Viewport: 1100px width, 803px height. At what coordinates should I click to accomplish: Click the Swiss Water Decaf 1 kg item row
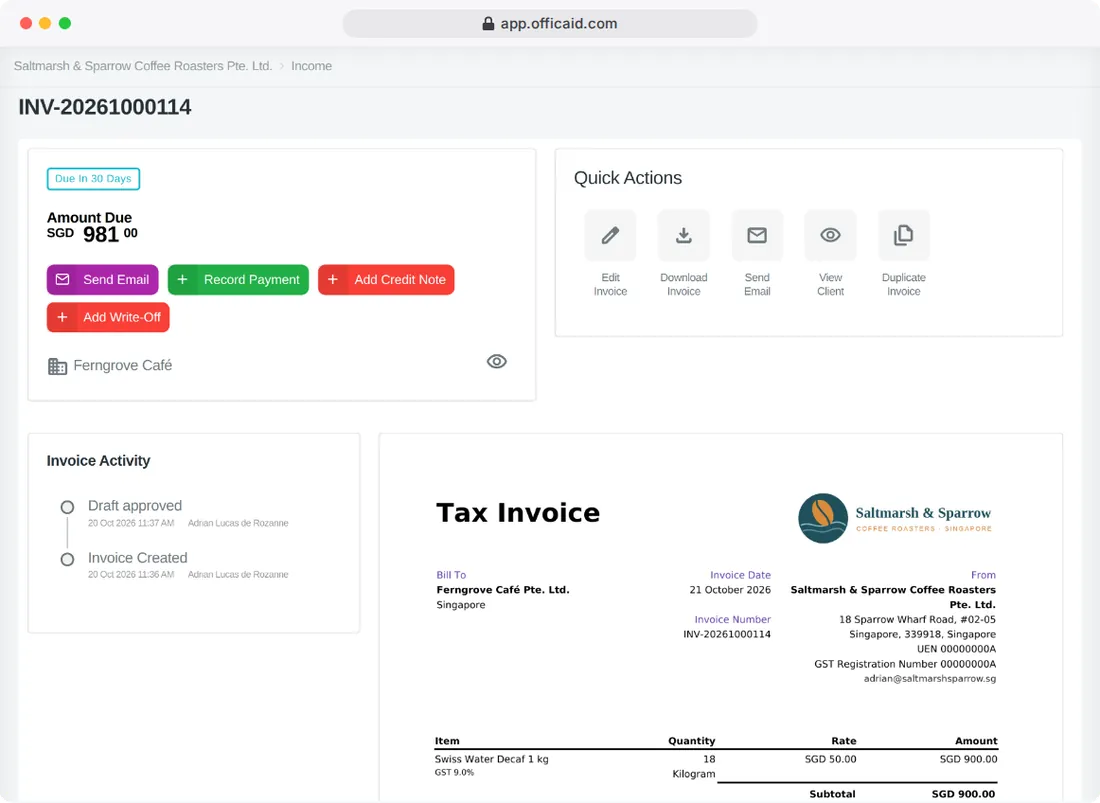pos(716,766)
